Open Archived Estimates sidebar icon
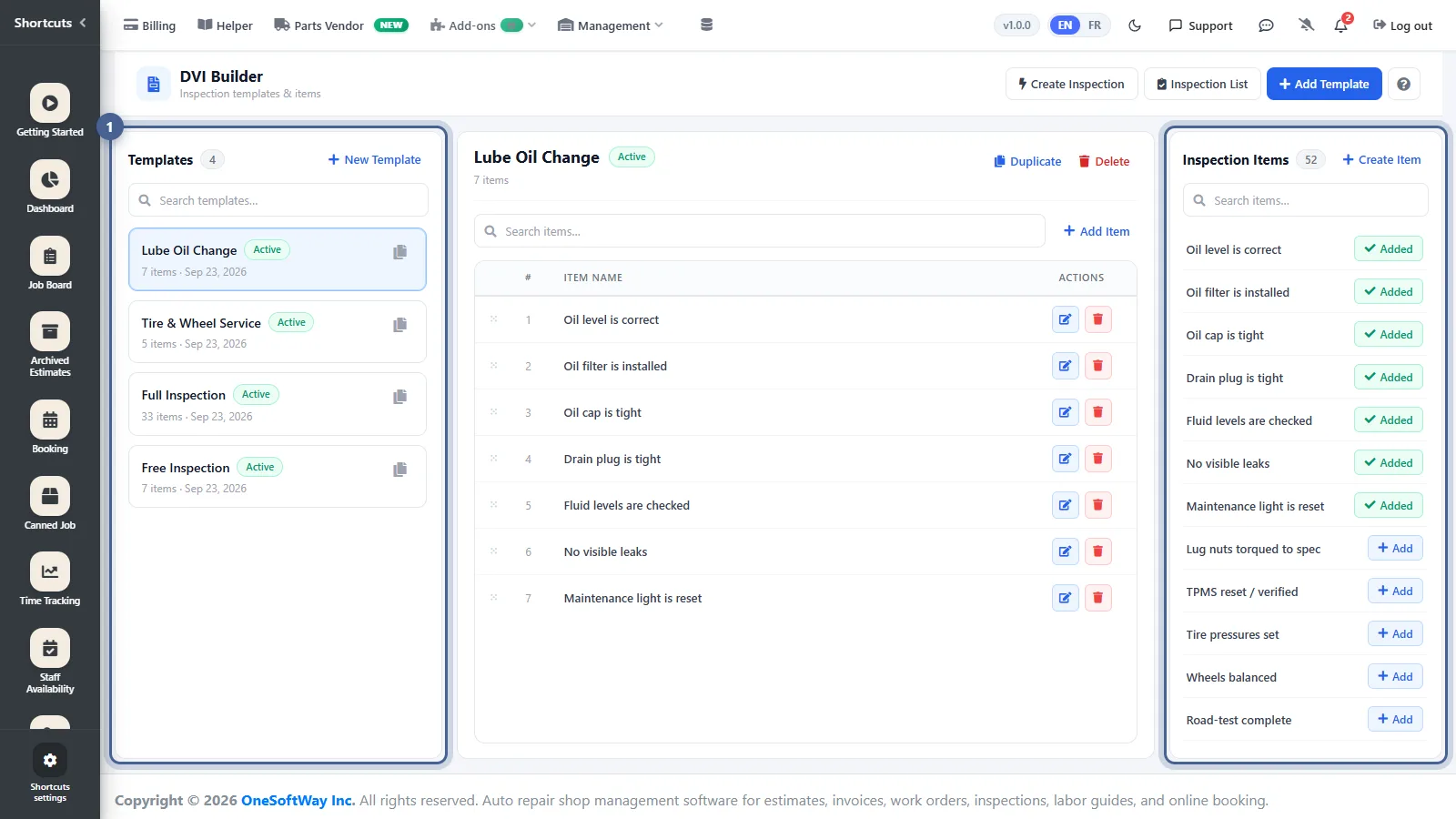 50,331
